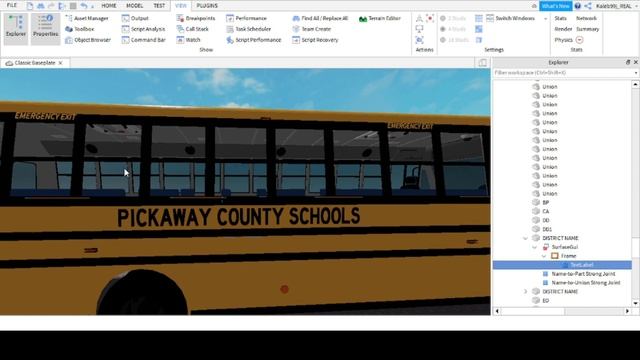The height and width of the screenshot is (360, 640).
Task: Toggle the Show Grid icon in Settings
Action: pos(479,18)
